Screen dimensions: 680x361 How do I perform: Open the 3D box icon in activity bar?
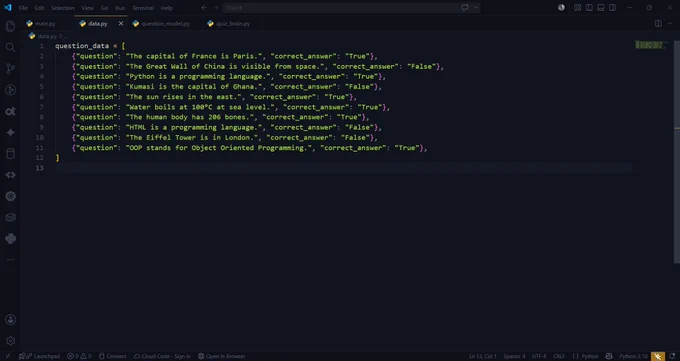[x=10, y=217]
